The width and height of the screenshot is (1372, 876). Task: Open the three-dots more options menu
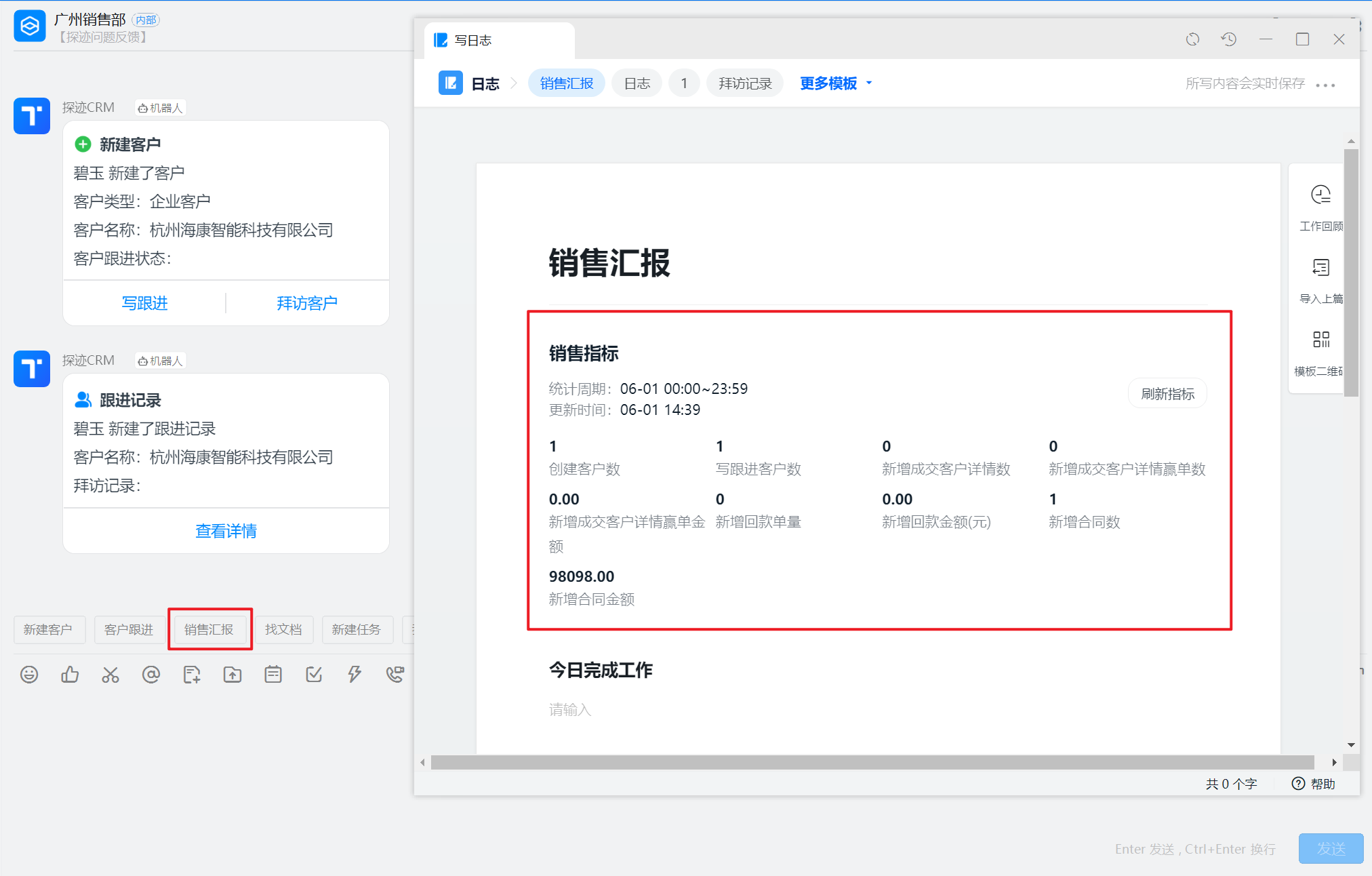click(1325, 85)
